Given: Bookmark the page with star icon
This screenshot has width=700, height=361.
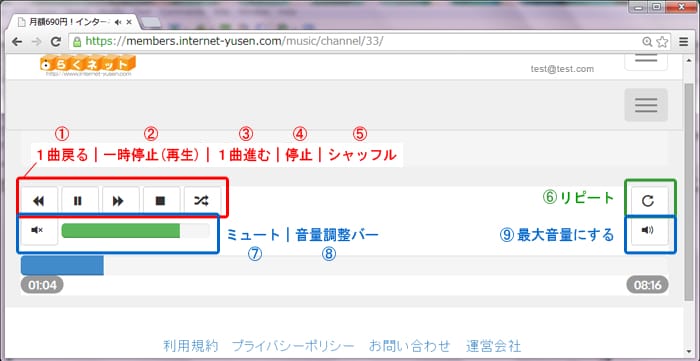Looking at the screenshot, I should (662, 42).
